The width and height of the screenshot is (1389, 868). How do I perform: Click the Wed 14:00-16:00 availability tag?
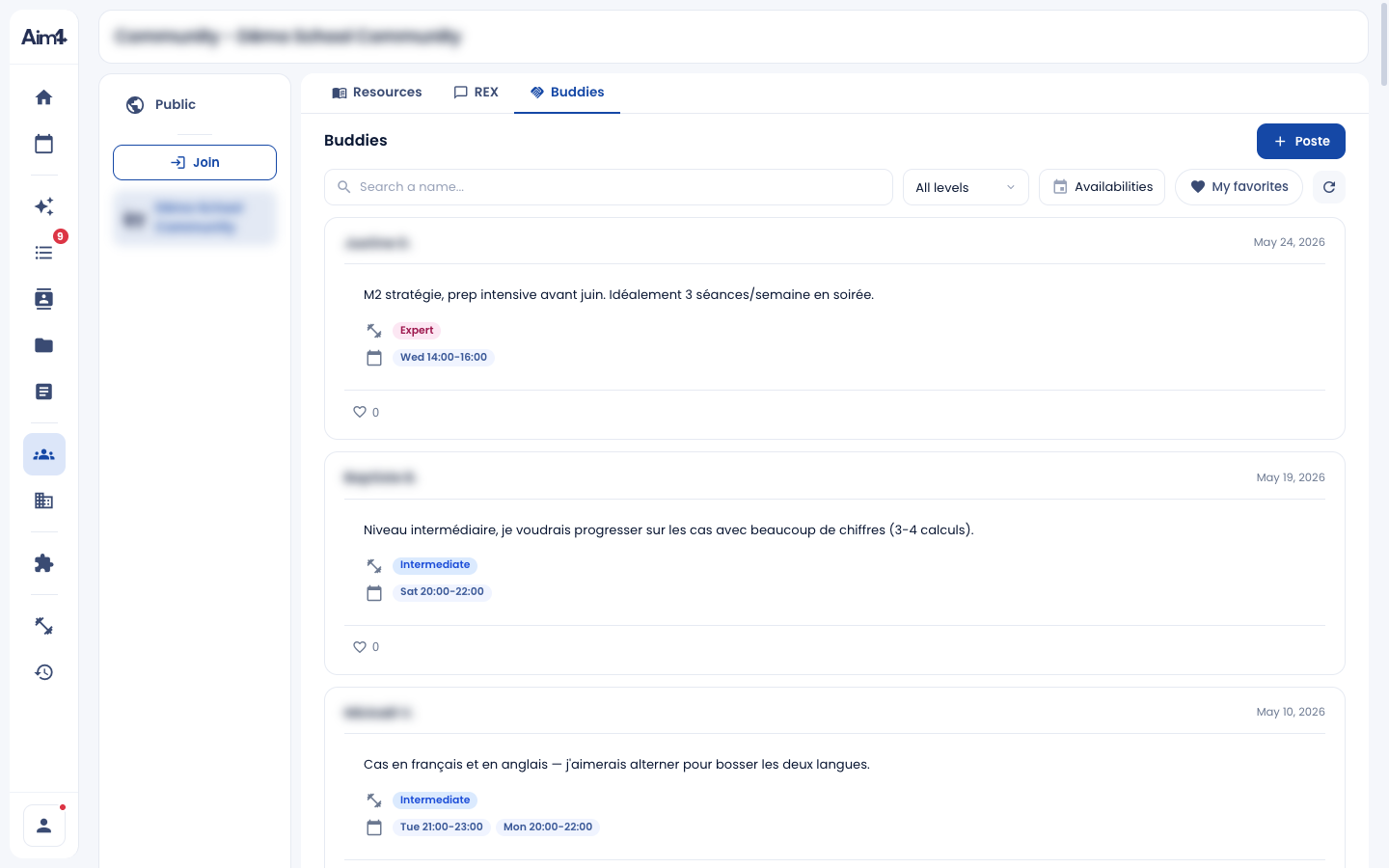pyautogui.click(x=444, y=357)
